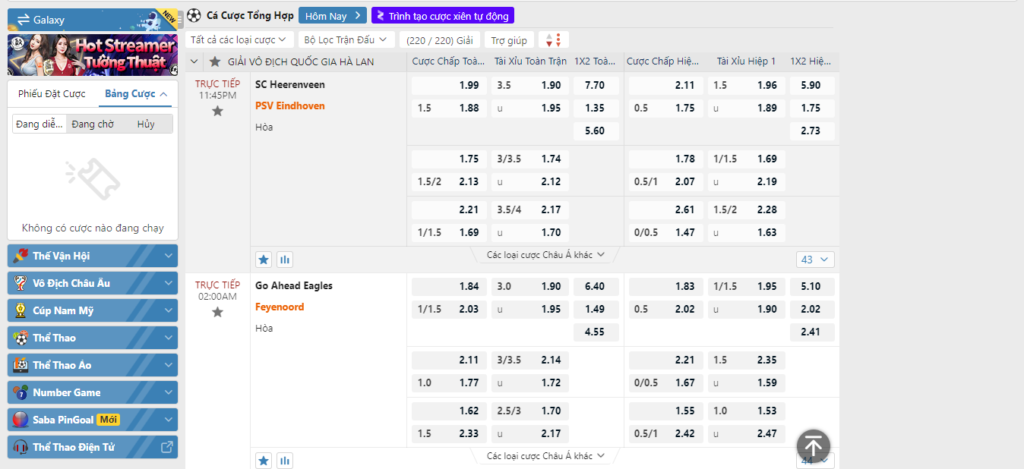The height and width of the screenshot is (469, 1024).
Task: Click the Cúp Nam Mỹ cup icon
Action: pyautogui.click(x=21, y=310)
